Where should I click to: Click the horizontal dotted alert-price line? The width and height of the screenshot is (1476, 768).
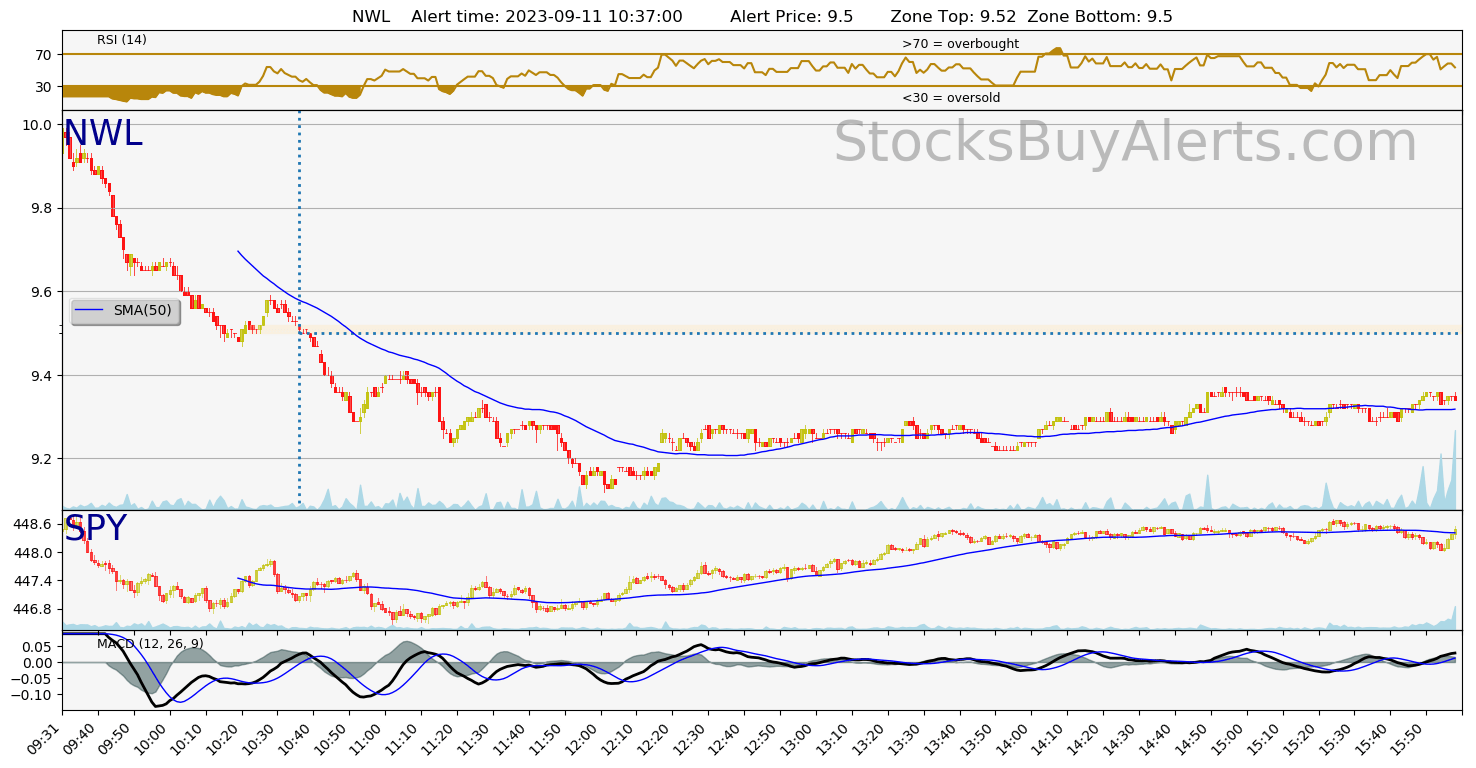point(880,333)
